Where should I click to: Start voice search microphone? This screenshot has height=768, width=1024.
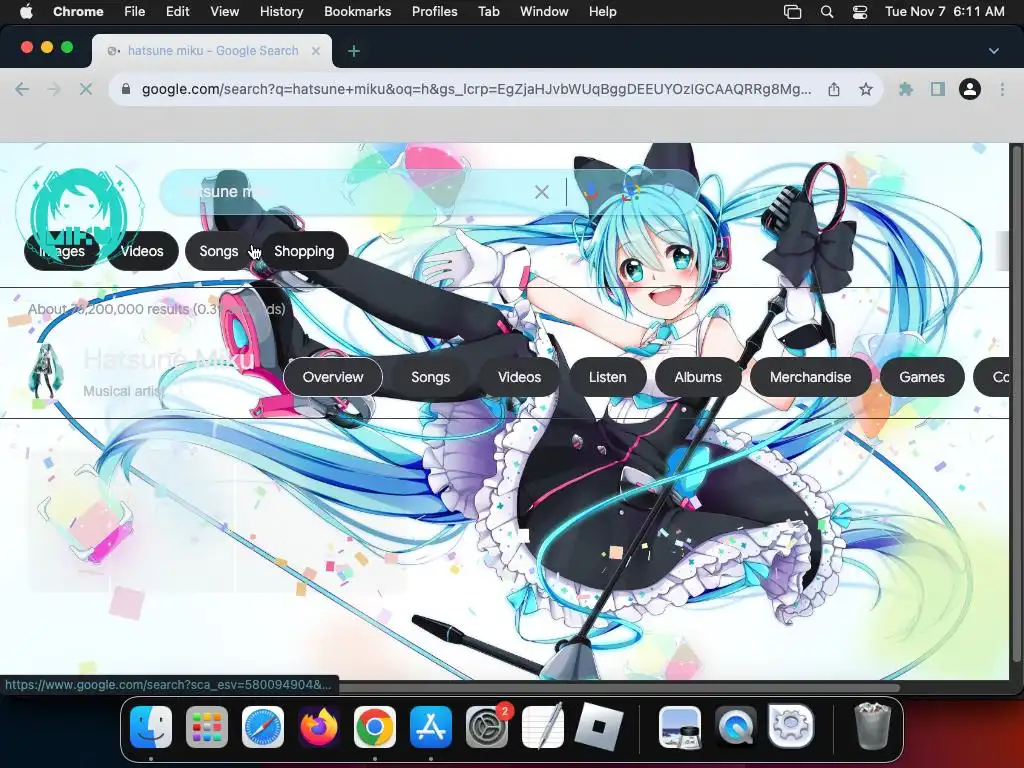pos(590,191)
